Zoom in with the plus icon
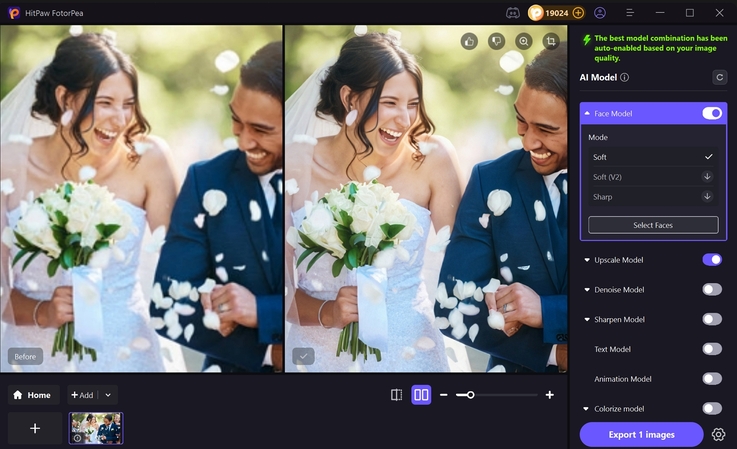737x449 pixels. pos(549,394)
